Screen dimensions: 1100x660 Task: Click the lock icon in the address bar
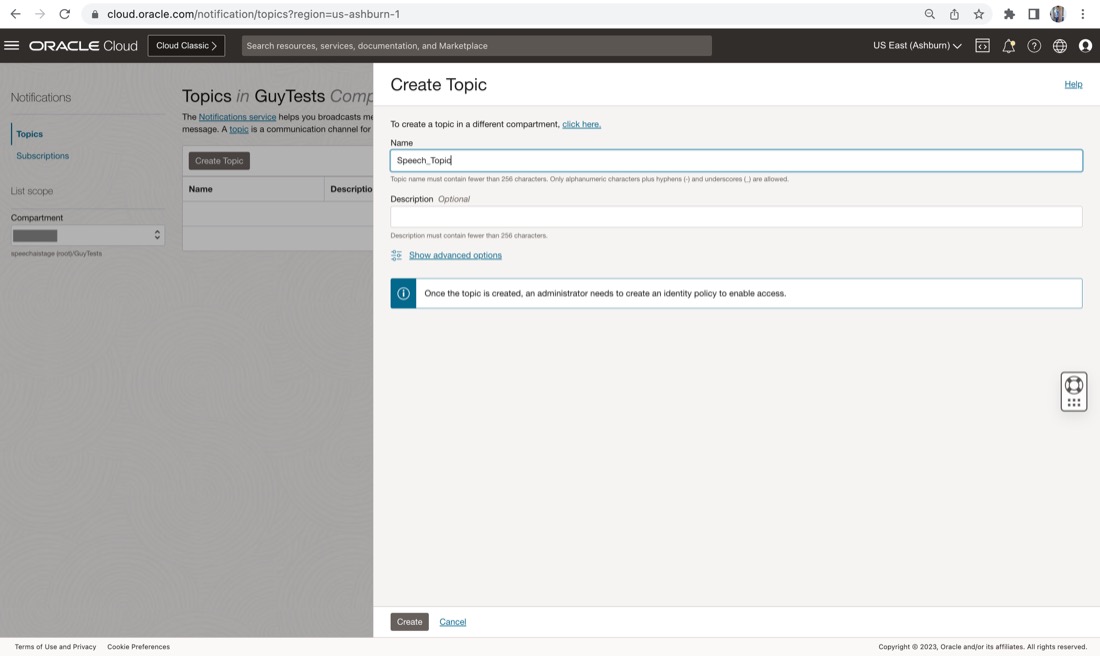coord(95,14)
